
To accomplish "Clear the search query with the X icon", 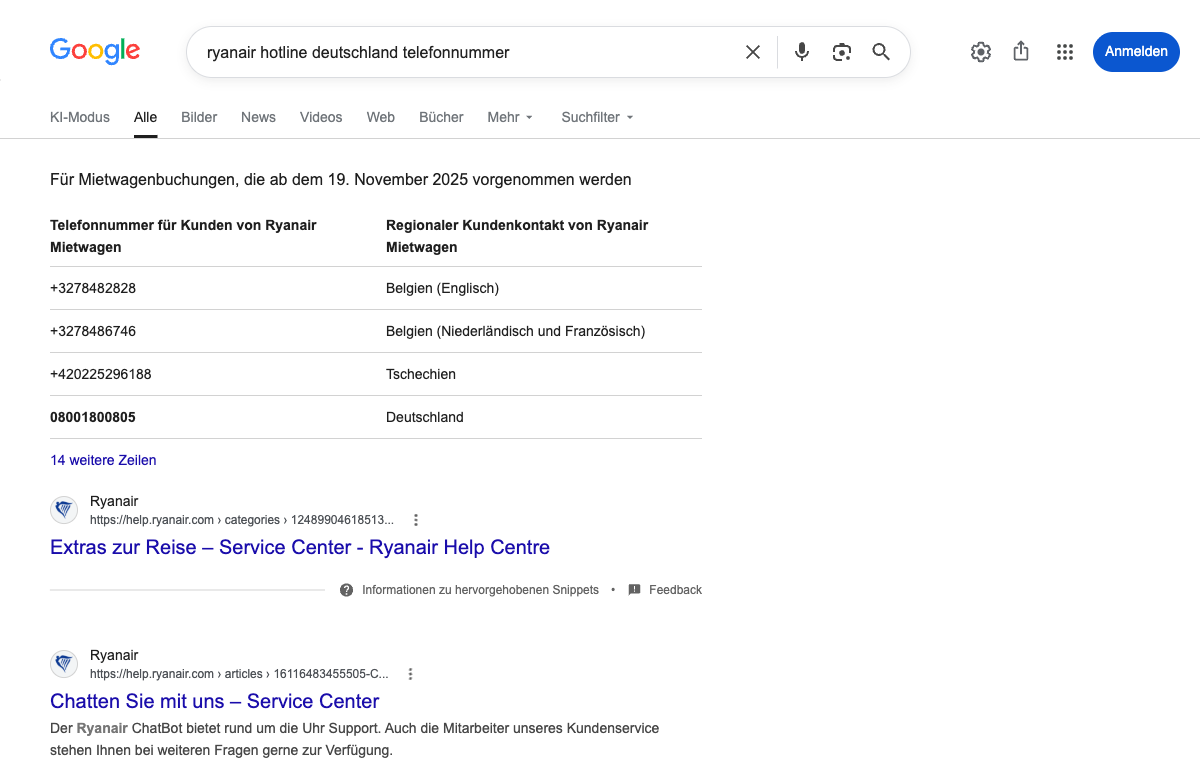I will tap(753, 52).
